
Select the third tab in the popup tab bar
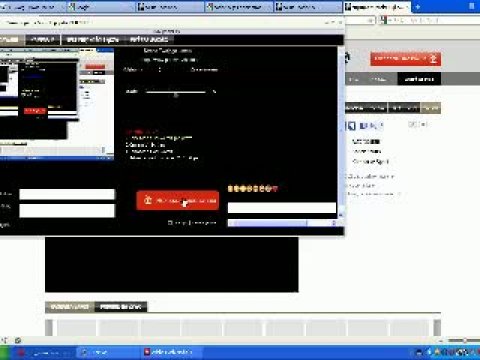(x=92, y=39)
